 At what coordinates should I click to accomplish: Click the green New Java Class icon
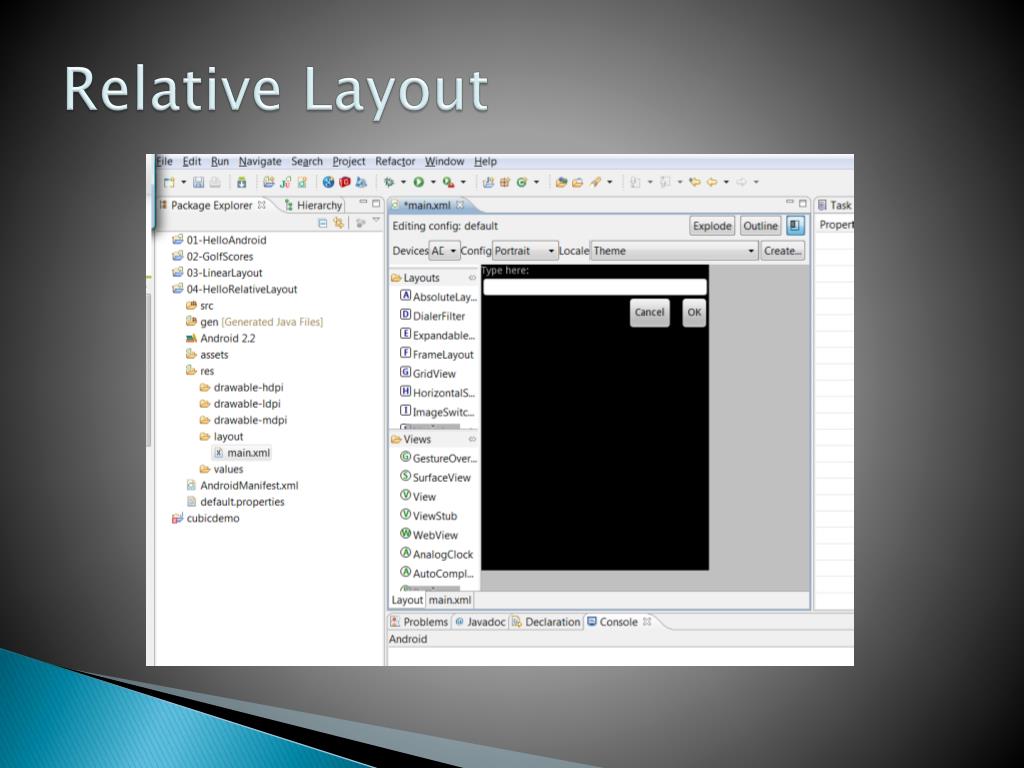tap(522, 182)
